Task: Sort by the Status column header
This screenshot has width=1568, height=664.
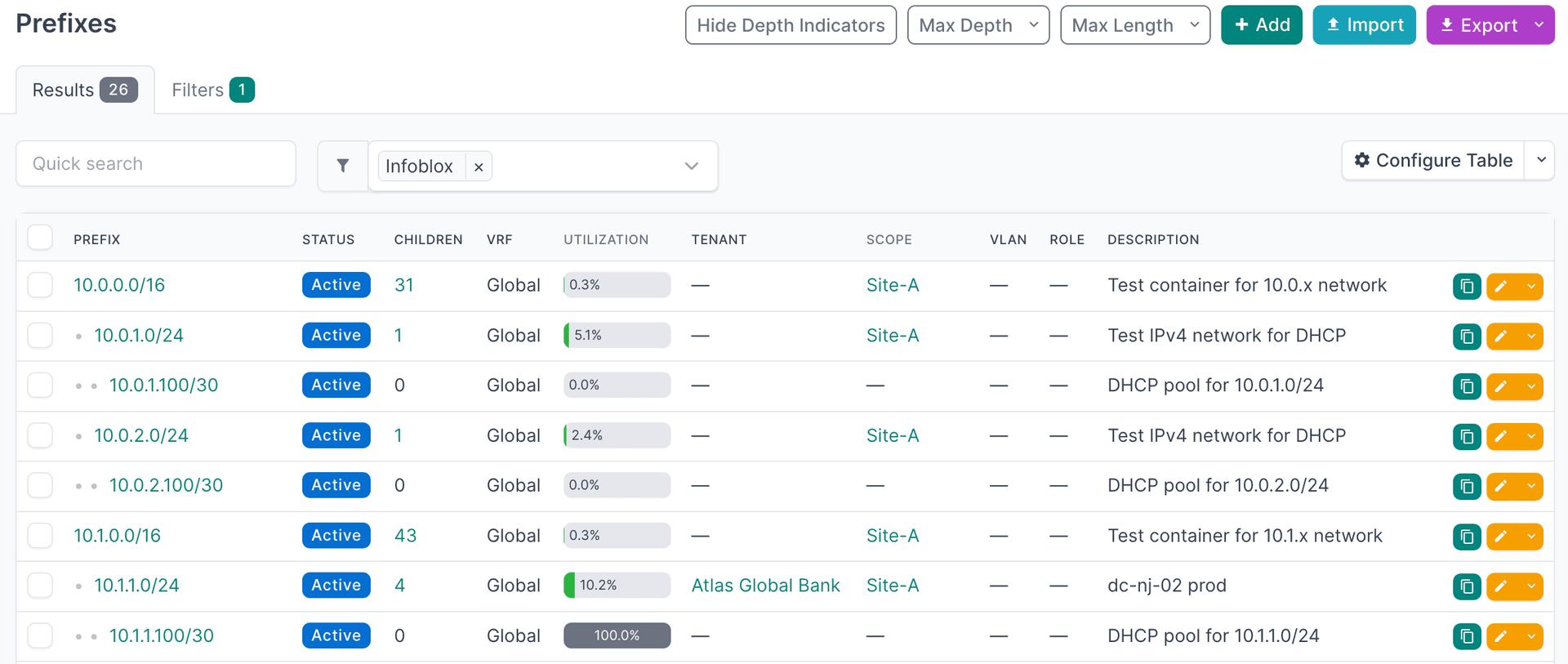Action: [x=328, y=239]
